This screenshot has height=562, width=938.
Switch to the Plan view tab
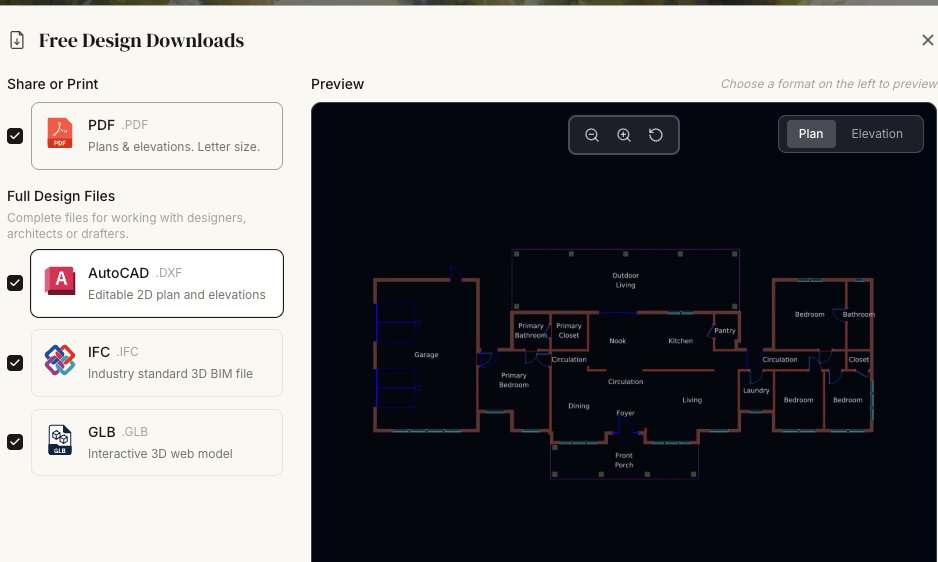click(x=811, y=134)
